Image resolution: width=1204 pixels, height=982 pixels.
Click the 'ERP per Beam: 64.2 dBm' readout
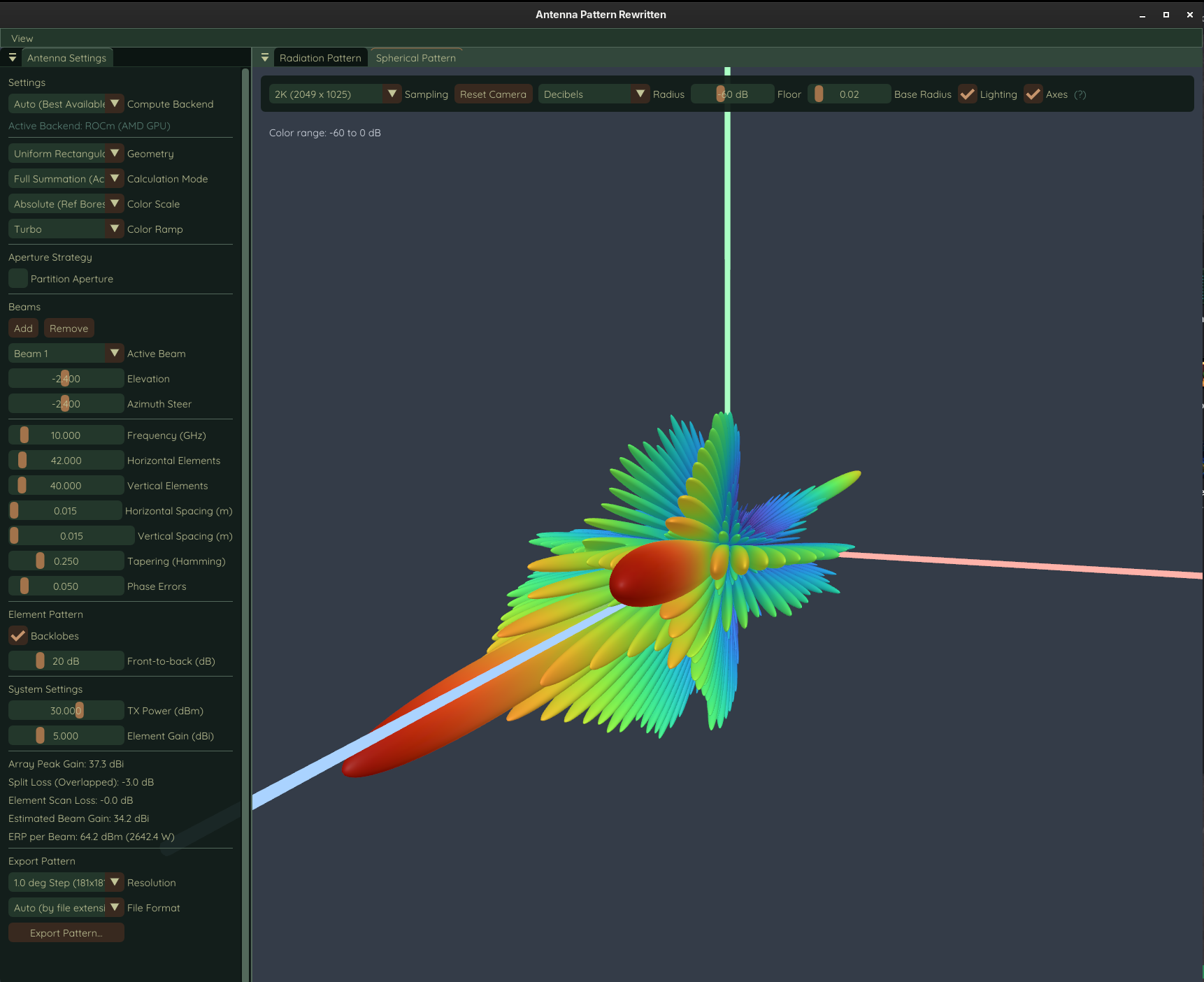(92, 837)
